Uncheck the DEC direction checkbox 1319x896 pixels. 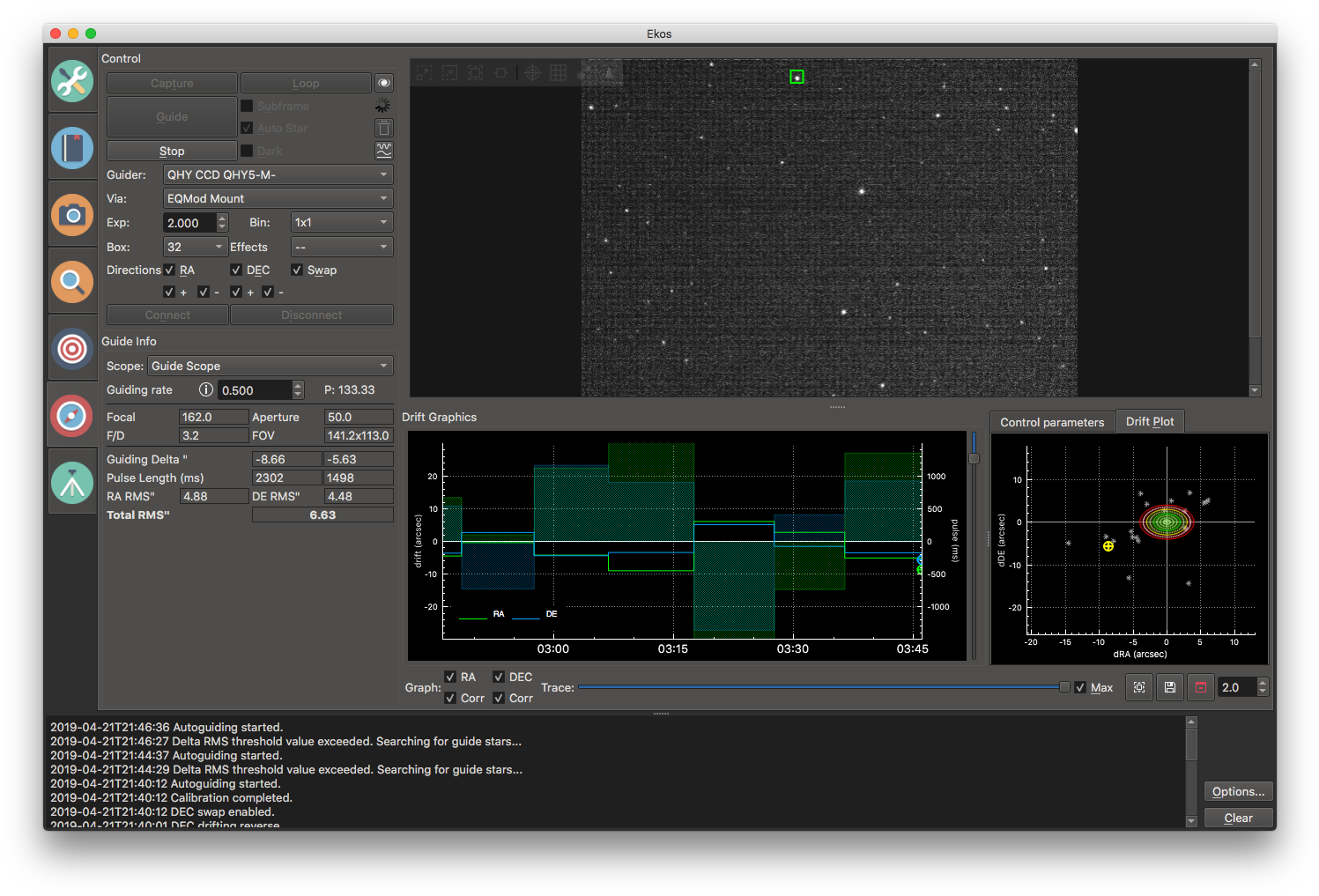tap(235, 270)
